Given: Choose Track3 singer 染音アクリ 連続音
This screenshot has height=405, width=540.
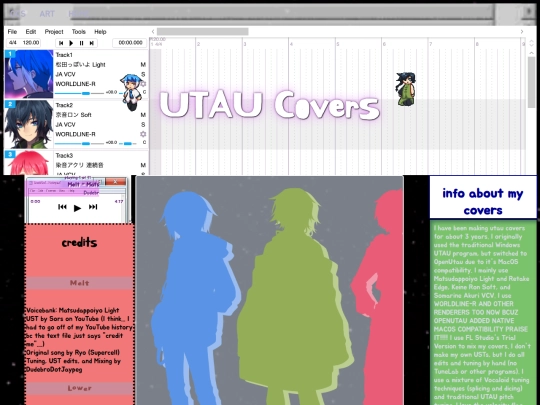Looking at the screenshot, I should (80, 165).
